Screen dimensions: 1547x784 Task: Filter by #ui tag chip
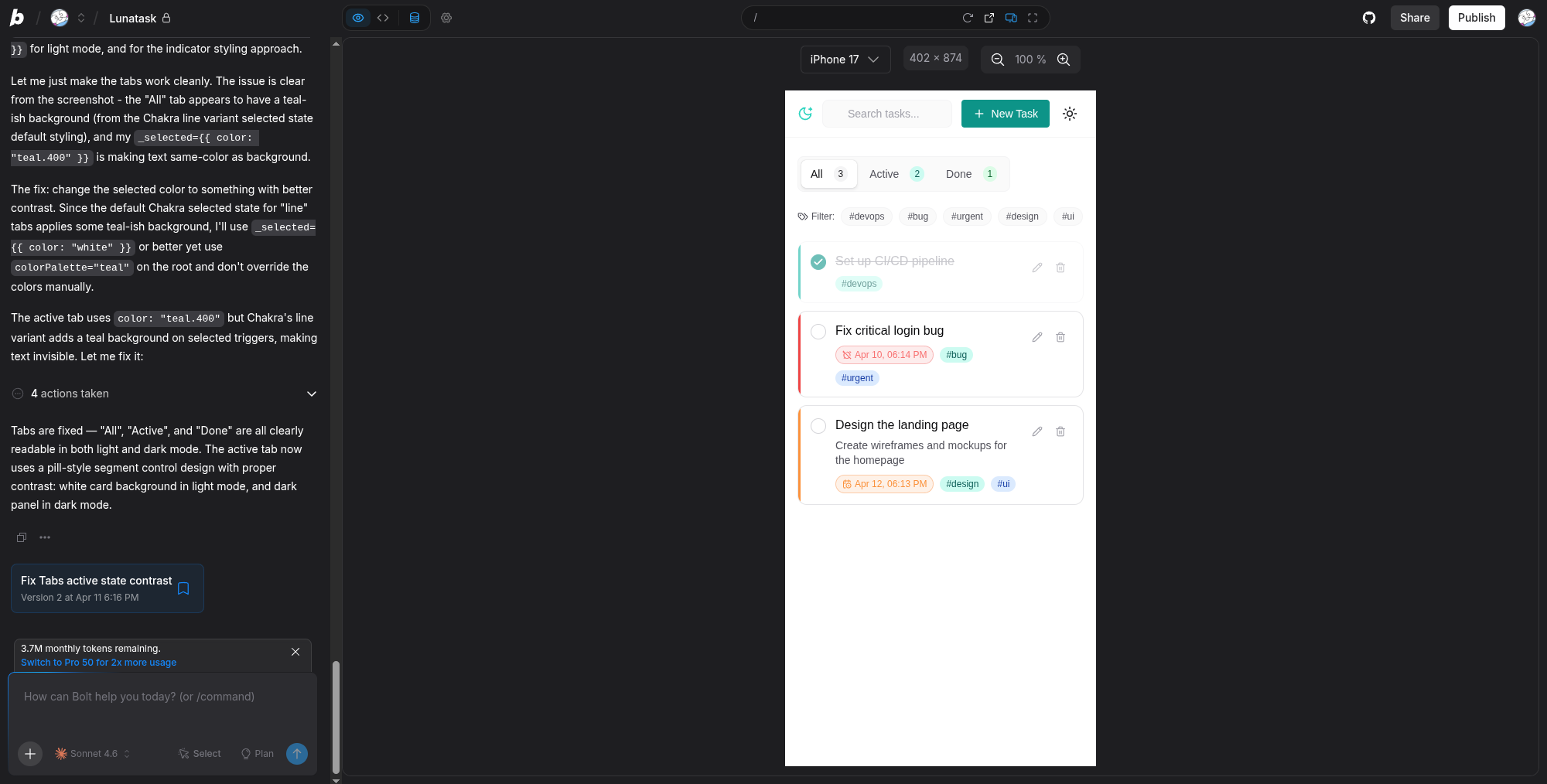(1067, 216)
